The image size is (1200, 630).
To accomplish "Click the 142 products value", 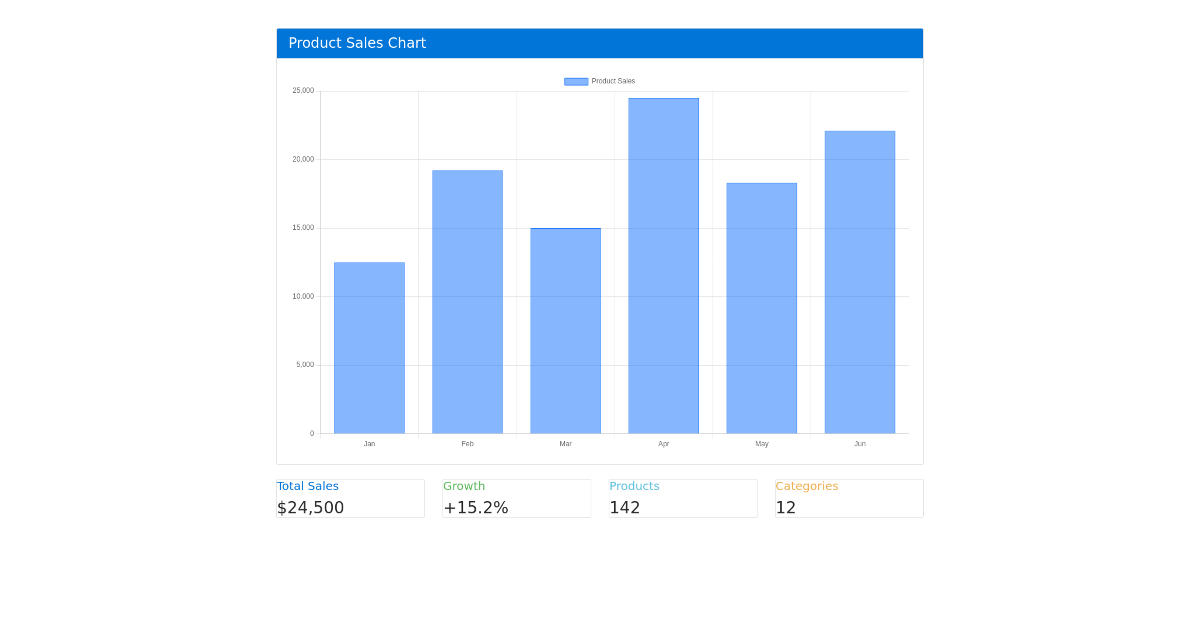I will click(625, 508).
